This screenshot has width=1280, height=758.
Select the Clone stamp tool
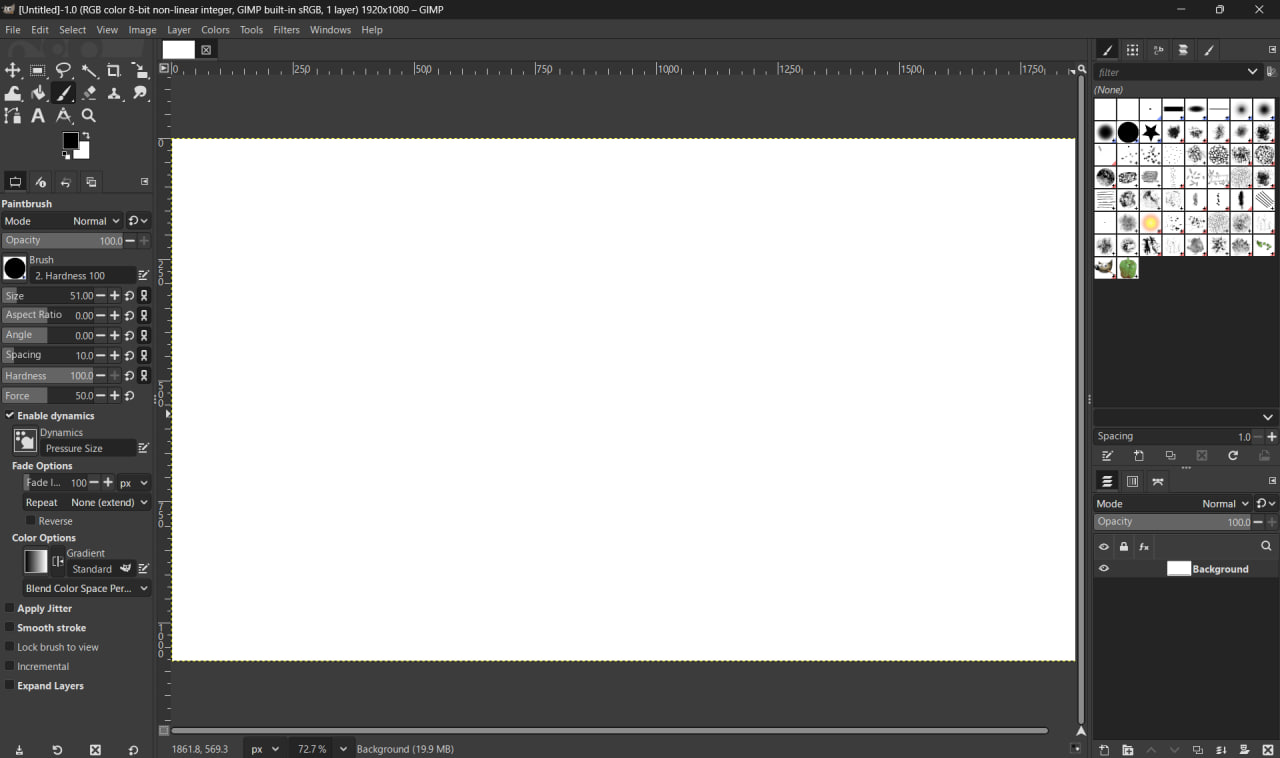click(x=114, y=93)
